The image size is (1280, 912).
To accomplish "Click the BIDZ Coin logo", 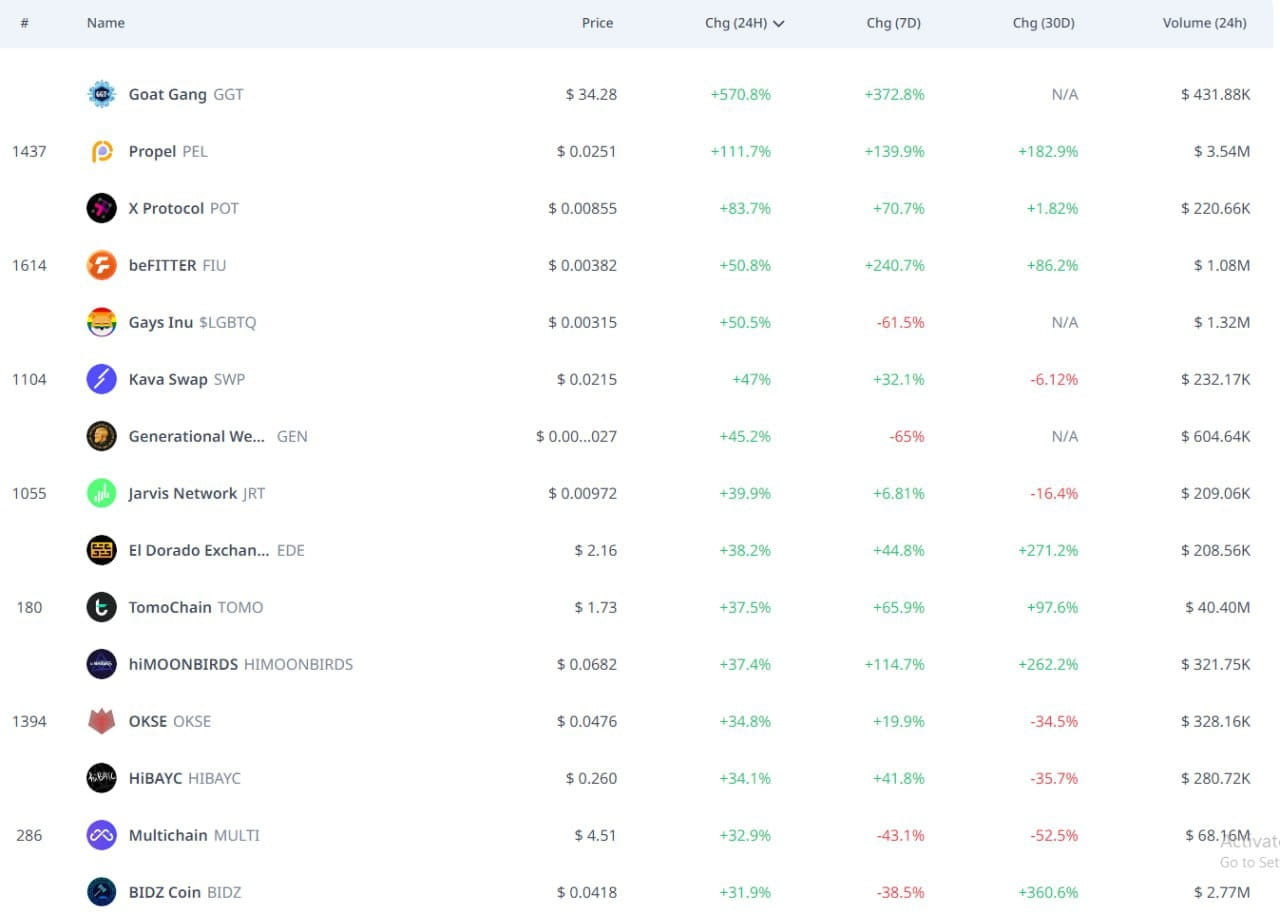I will pos(101,892).
